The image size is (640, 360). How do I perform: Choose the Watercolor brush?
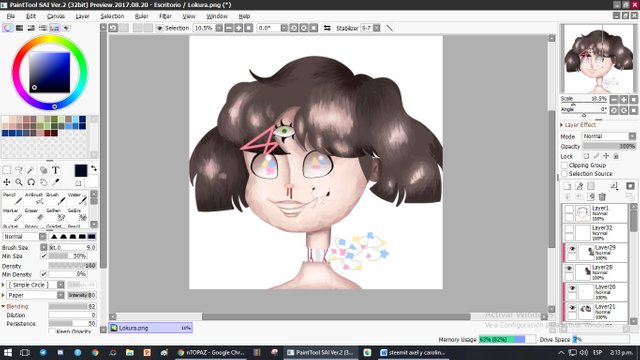(x=78, y=199)
